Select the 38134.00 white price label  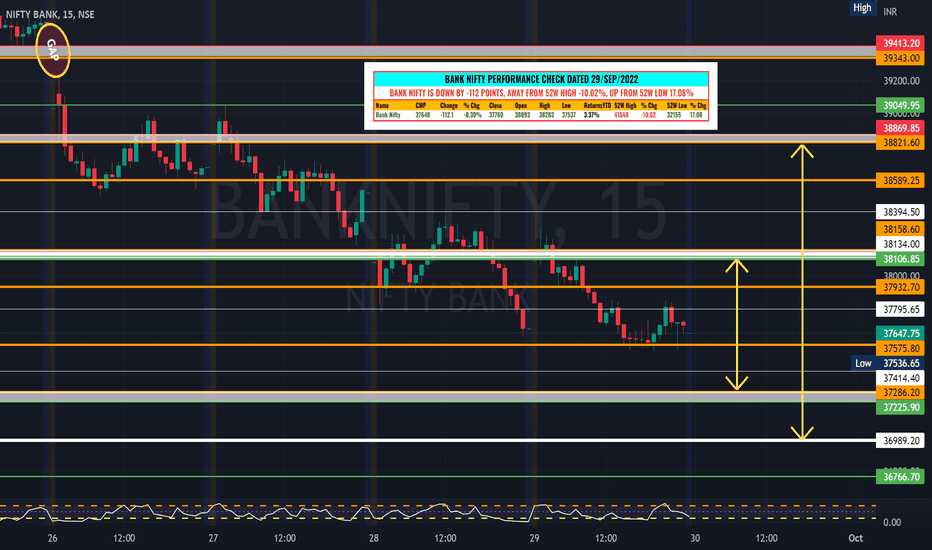click(900, 244)
